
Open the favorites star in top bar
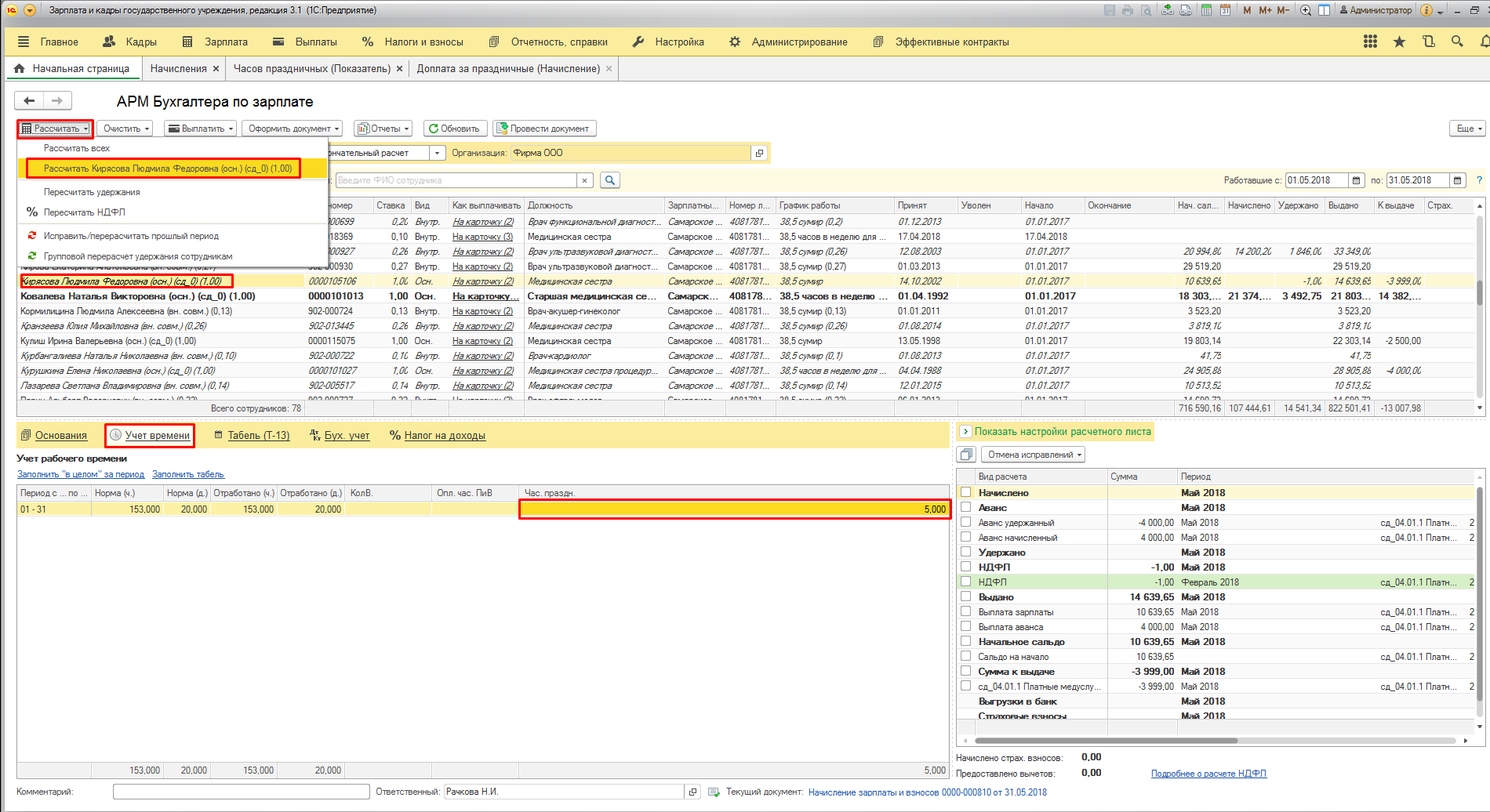1399,42
